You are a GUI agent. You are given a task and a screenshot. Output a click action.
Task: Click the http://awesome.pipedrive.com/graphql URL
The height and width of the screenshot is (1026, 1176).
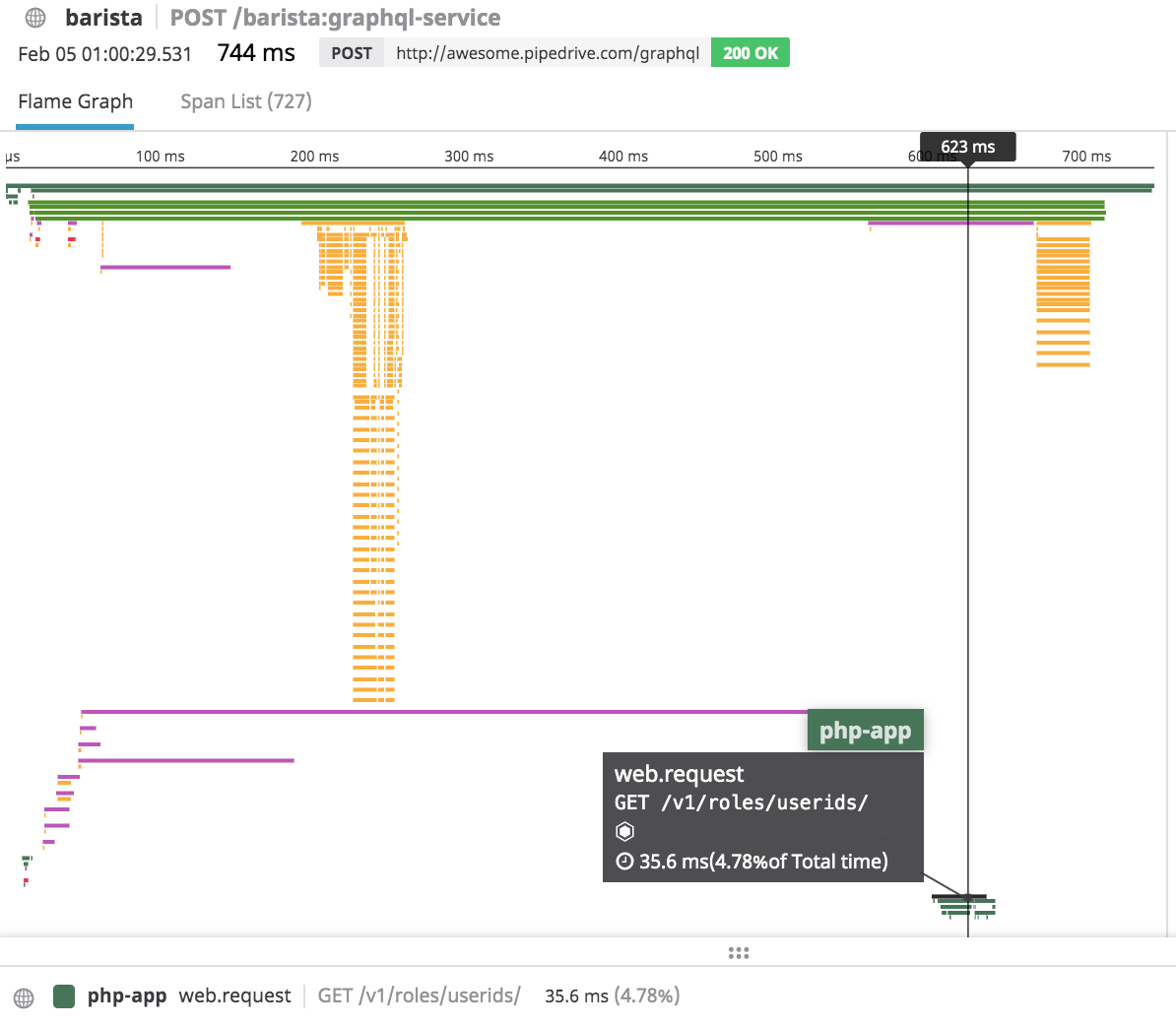tap(548, 52)
